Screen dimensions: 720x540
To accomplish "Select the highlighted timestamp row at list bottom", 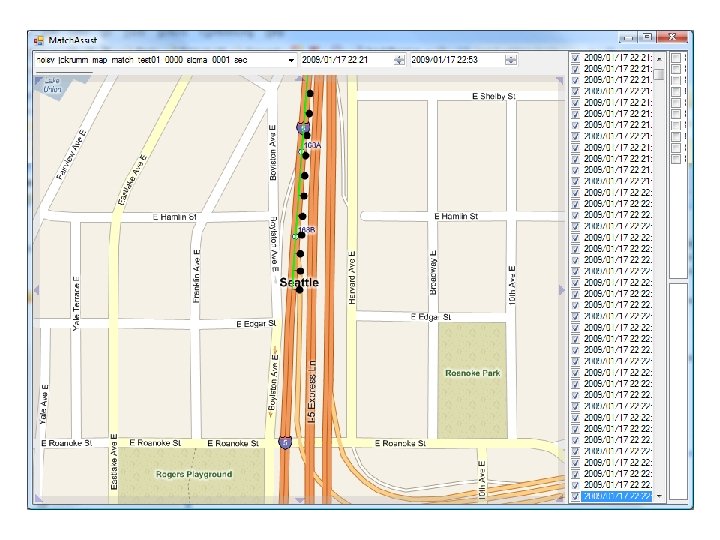I will tap(616, 496).
